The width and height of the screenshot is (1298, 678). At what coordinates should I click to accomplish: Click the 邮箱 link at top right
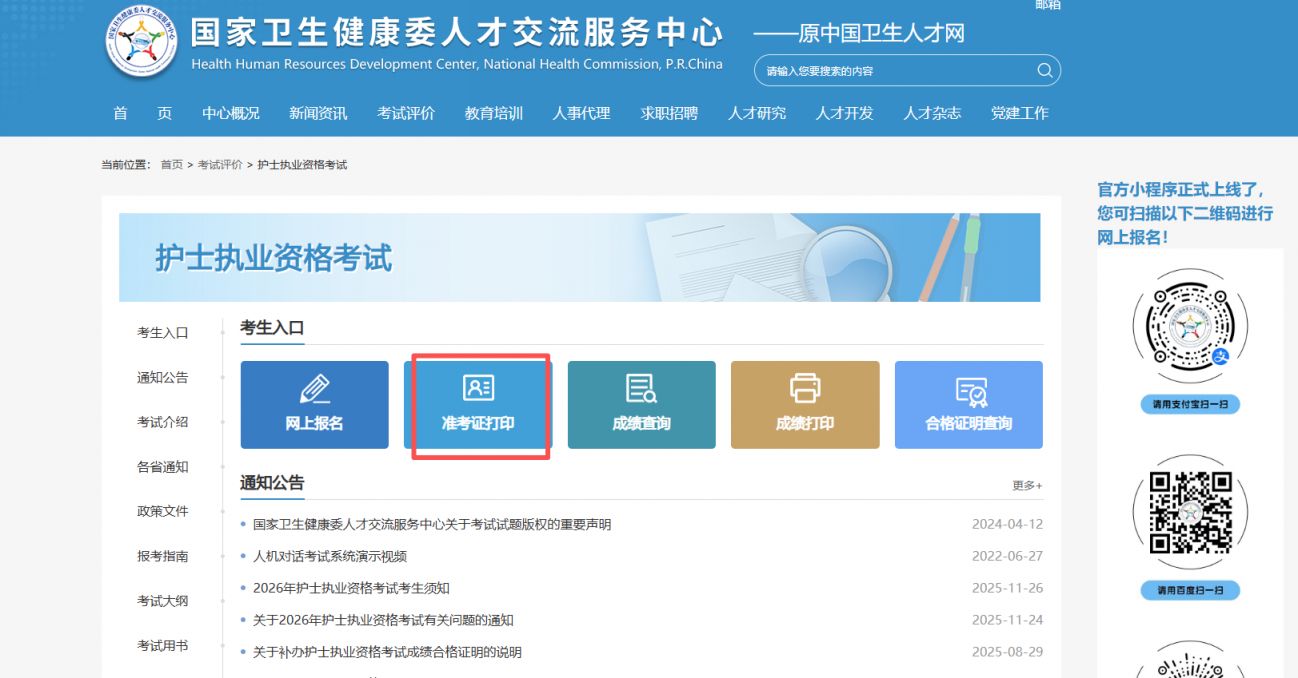(x=1049, y=6)
